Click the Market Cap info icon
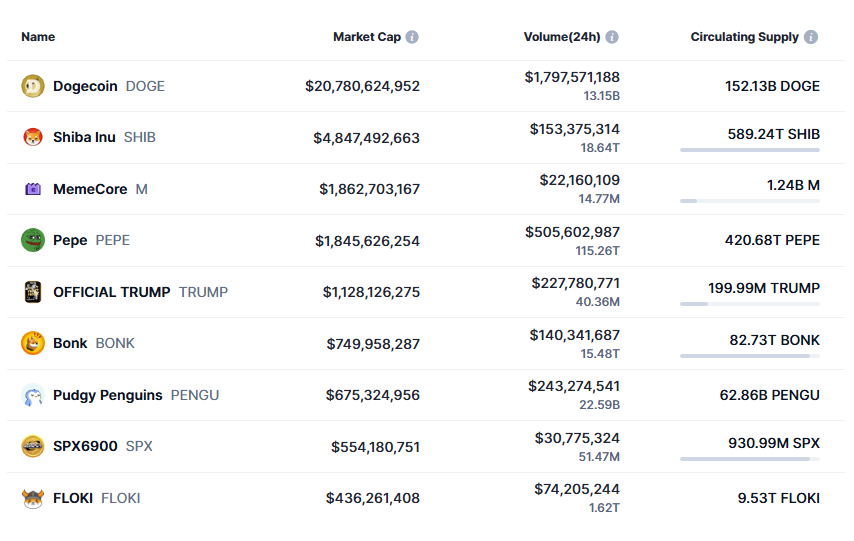Screen dimensions: 854x541 coord(412,37)
